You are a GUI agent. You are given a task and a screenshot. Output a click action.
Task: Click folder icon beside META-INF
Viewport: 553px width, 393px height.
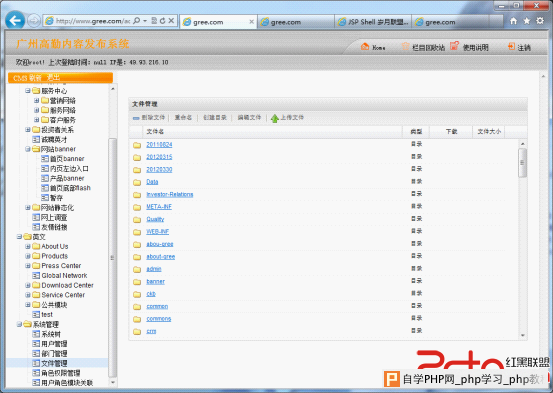137,207
